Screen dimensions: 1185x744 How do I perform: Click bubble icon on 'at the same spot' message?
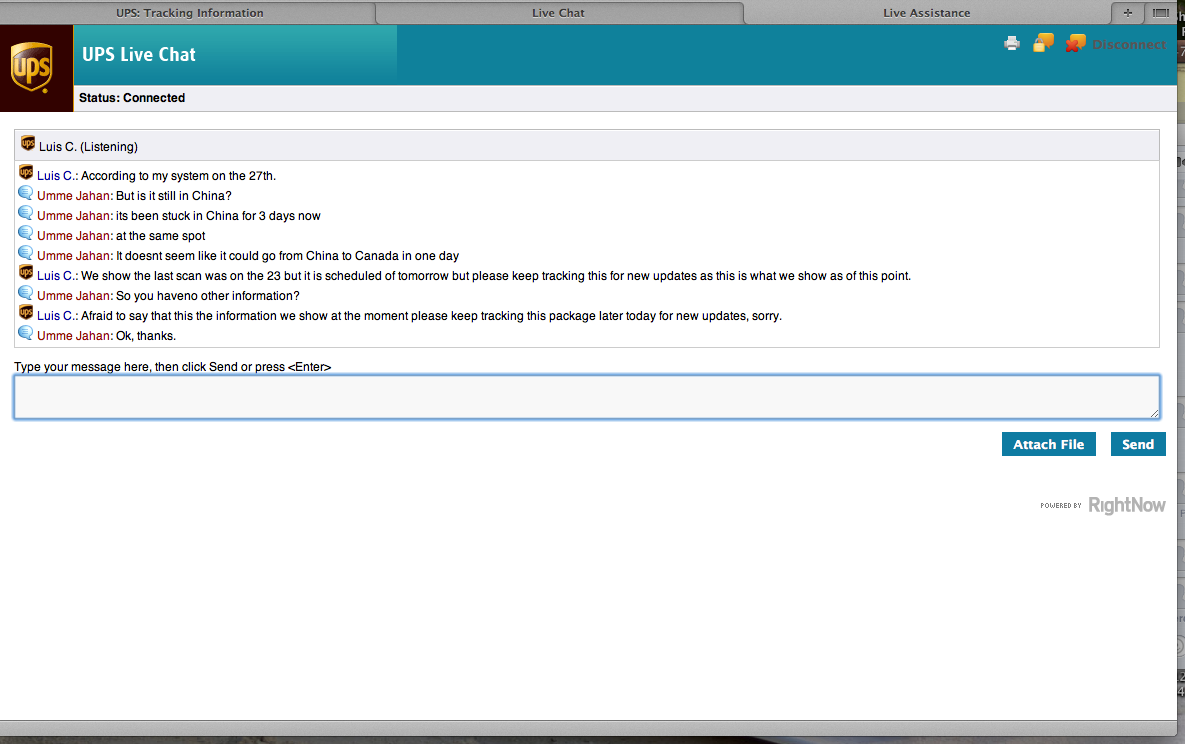tap(26, 233)
